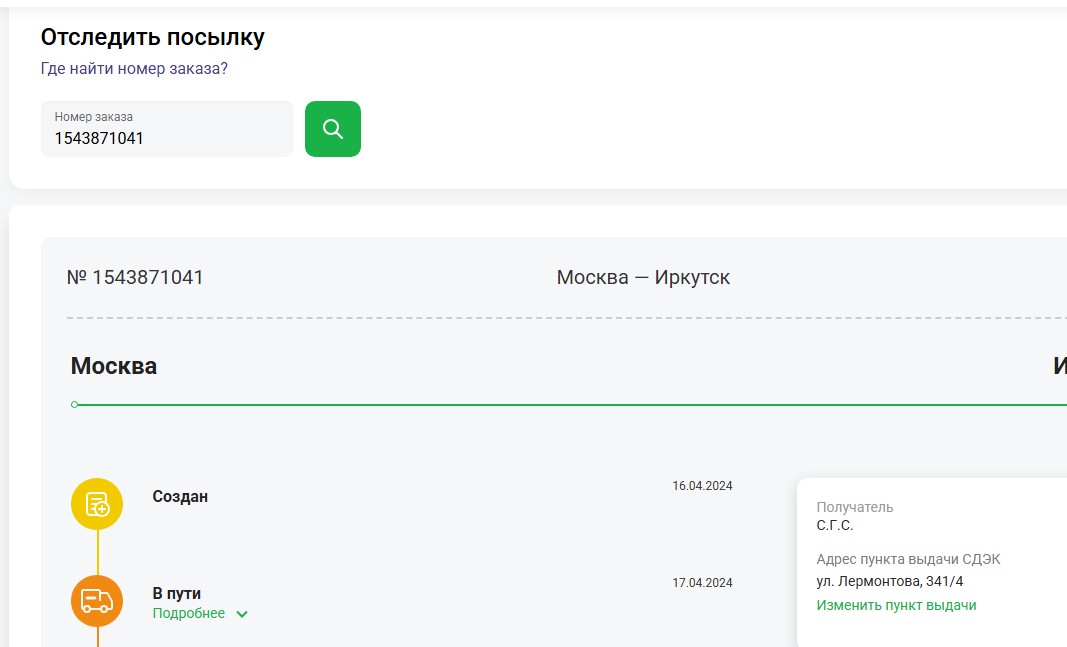The height and width of the screenshot is (647, 1067).
Task: Open the Где найти номер заказа link
Action: click(134, 69)
